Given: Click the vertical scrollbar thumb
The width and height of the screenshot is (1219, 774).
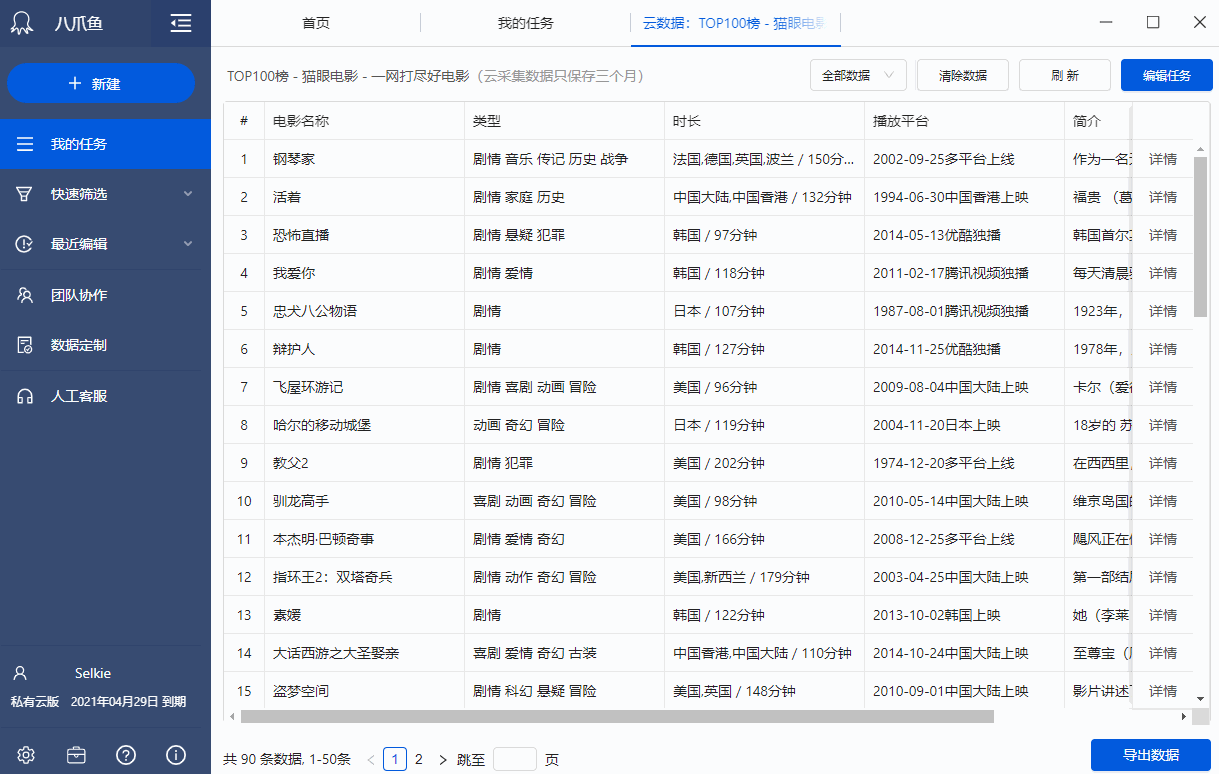Looking at the screenshot, I should [x=1200, y=236].
